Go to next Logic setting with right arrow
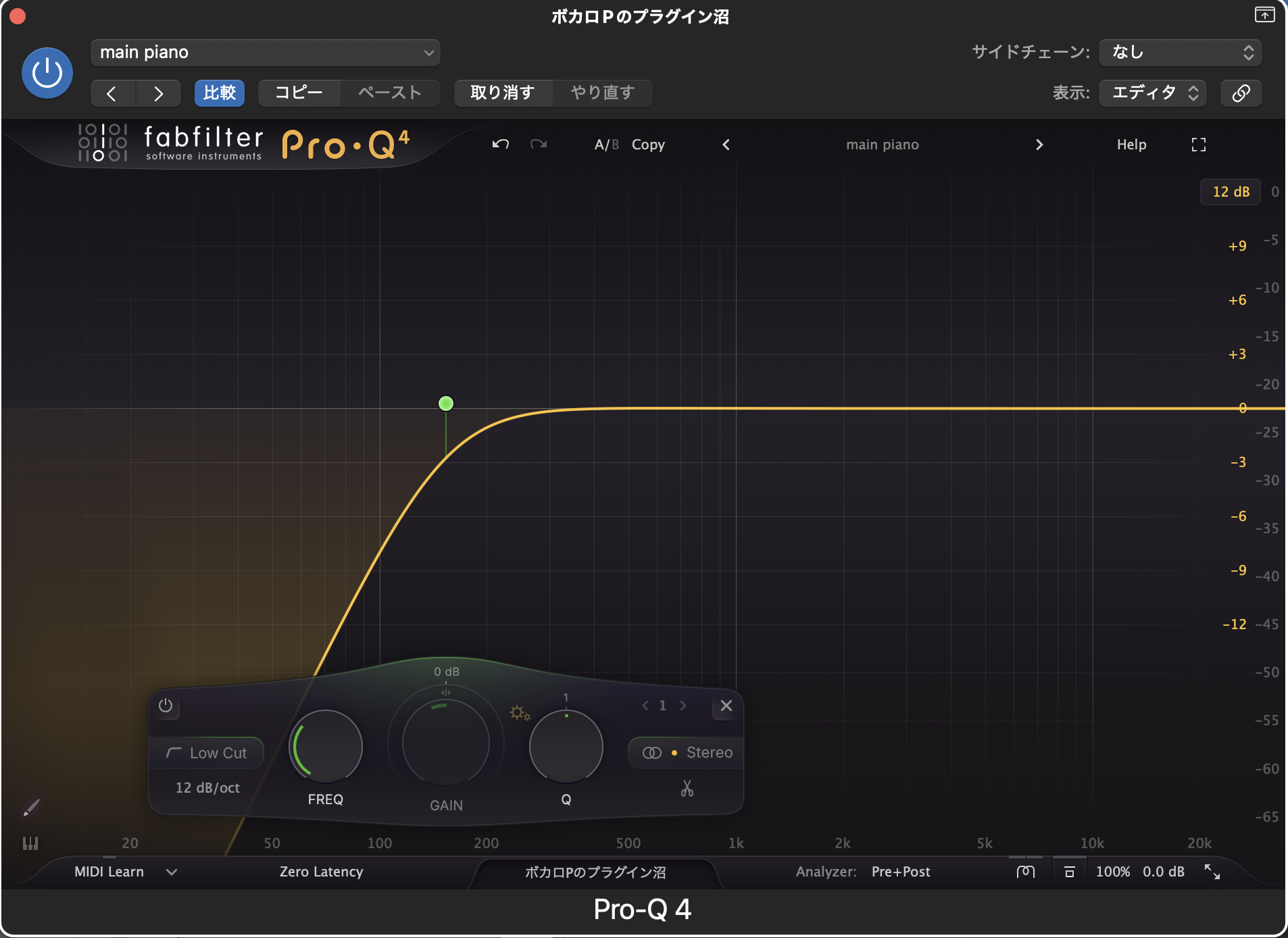Viewport: 1288px width, 938px height. pos(158,93)
